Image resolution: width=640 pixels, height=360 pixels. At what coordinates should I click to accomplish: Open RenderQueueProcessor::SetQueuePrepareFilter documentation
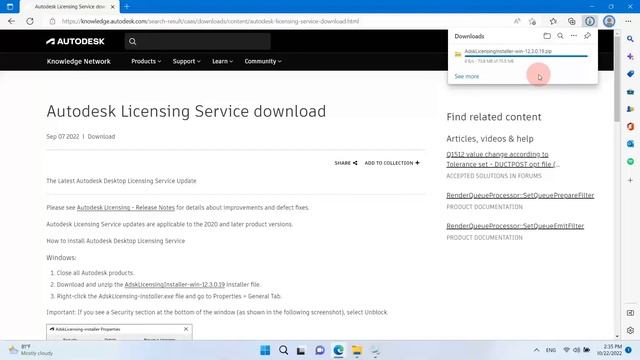tap(520, 195)
